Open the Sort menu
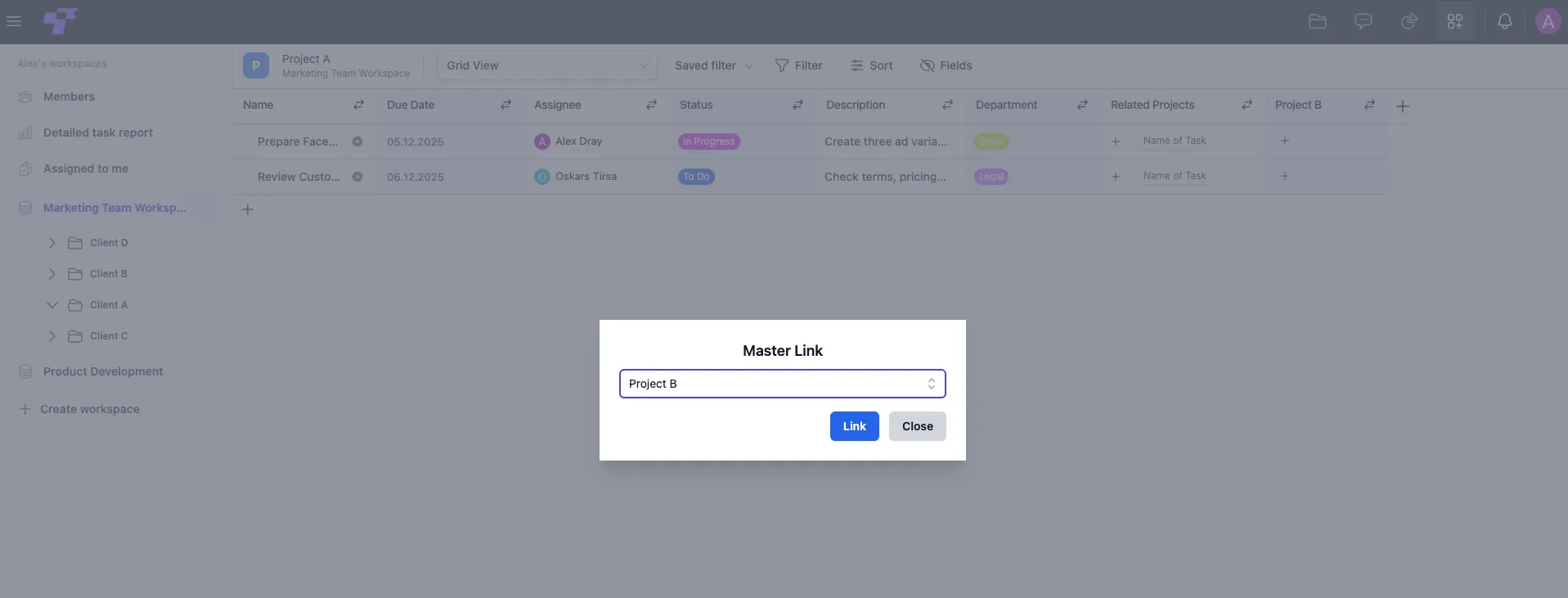This screenshot has width=1568, height=598. click(x=871, y=65)
